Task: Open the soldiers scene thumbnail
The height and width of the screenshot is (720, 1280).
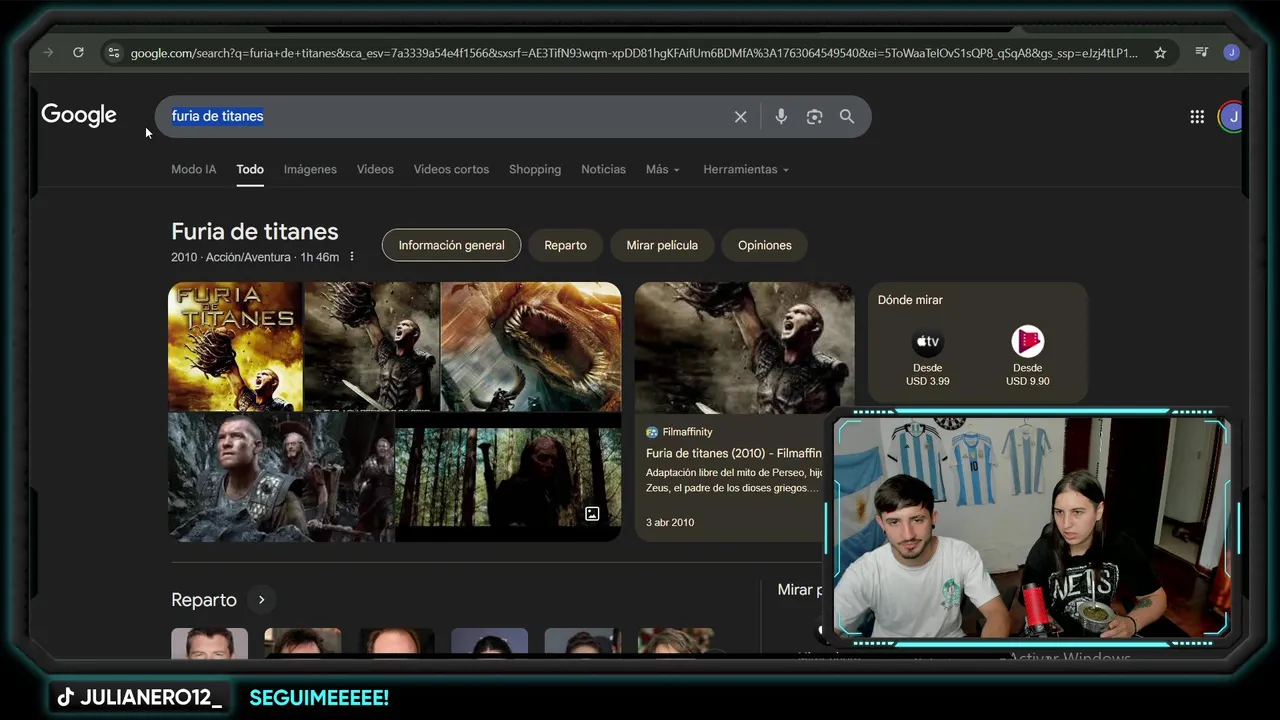Action: tap(281, 477)
